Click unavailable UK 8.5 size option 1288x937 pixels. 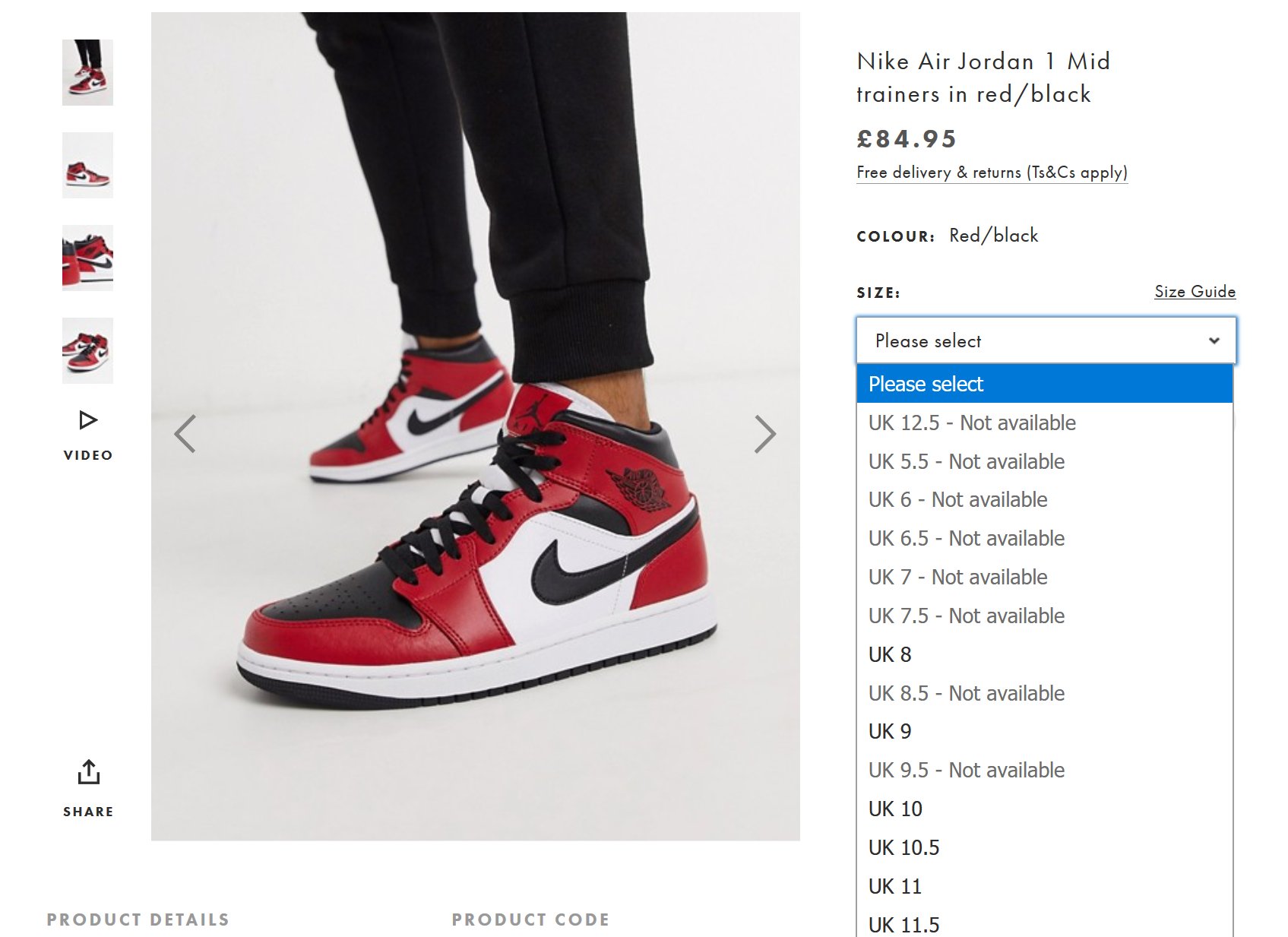point(1044,693)
